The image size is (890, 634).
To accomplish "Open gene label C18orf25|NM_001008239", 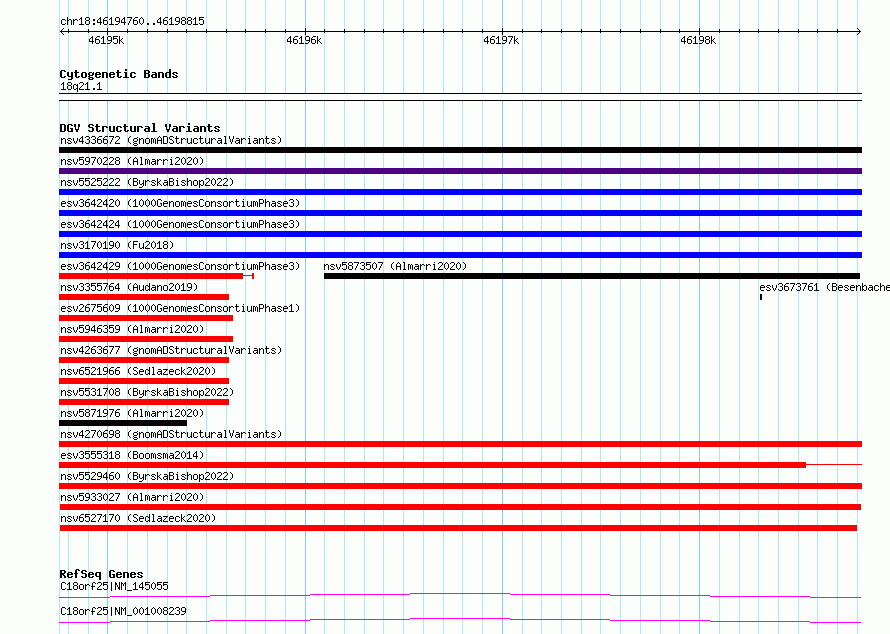I will pyautogui.click(x=123, y=611).
